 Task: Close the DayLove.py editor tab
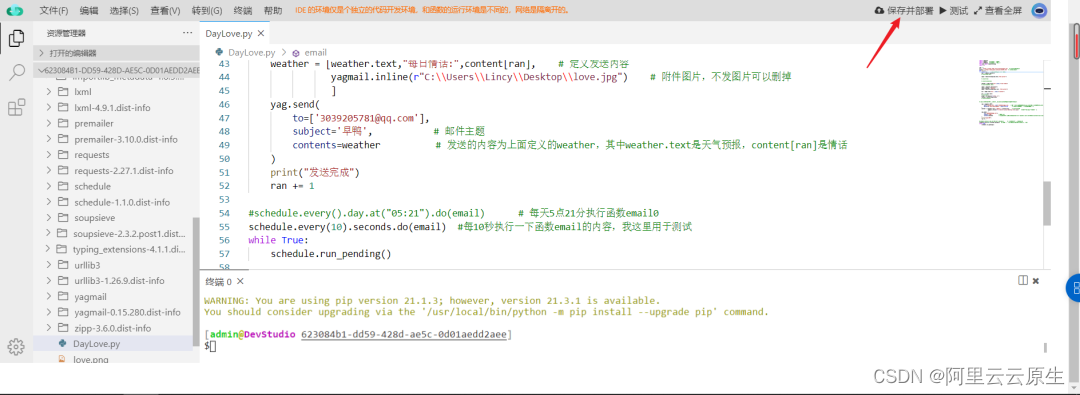[x=260, y=33]
